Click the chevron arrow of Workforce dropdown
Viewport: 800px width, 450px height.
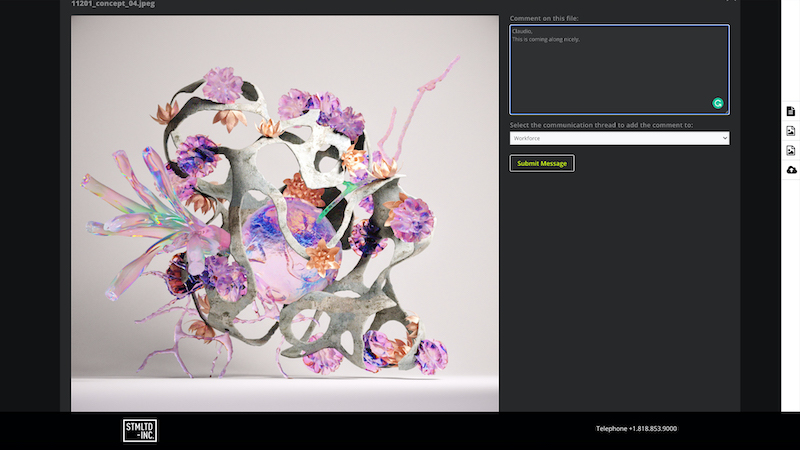coord(723,138)
